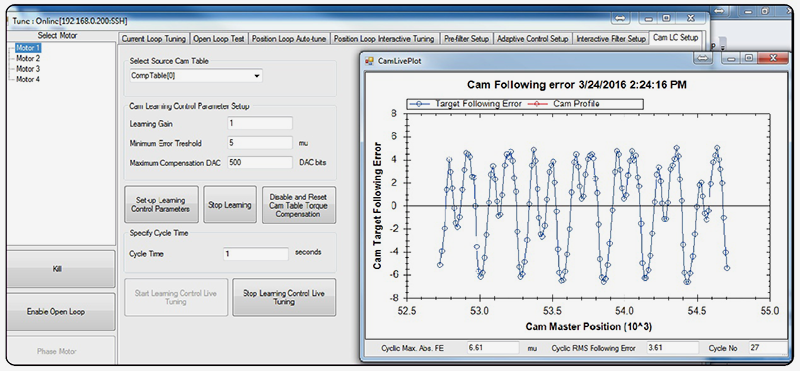The width and height of the screenshot is (800, 371).
Task: Select Motor 1 in the tree
Action: click(28, 48)
